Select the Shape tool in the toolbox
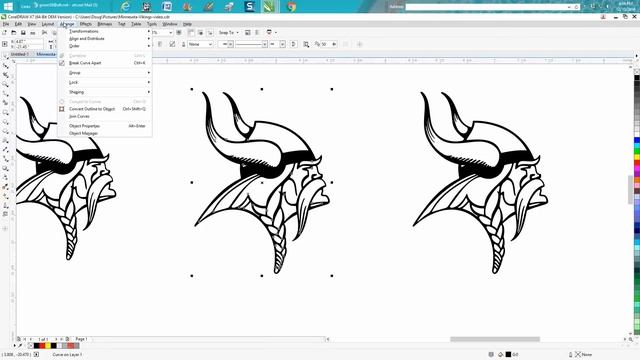Viewport: 640px width, 360px height. pyautogui.click(x=5, y=66)
